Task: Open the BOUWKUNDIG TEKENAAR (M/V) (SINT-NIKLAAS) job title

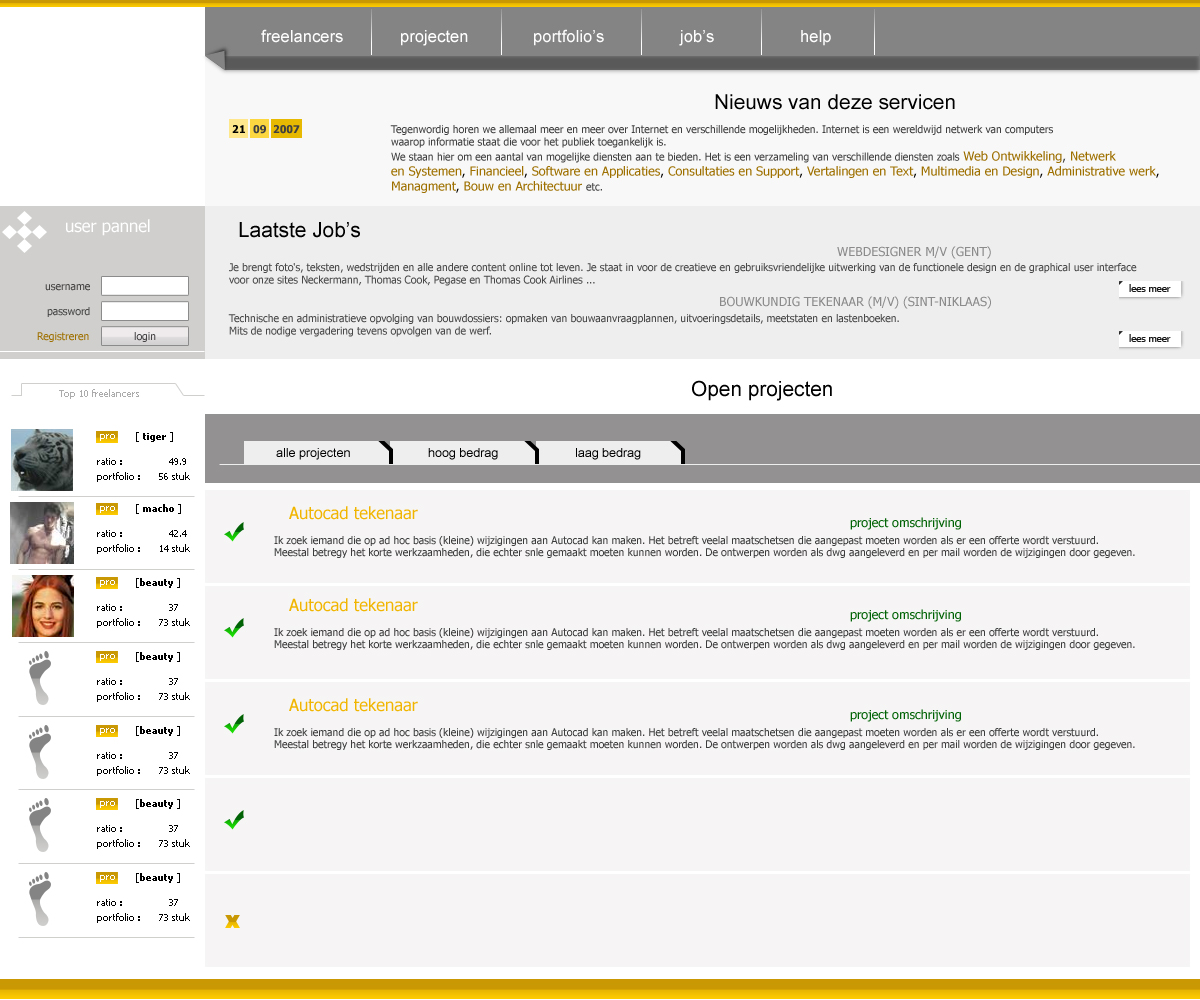Action: (855, 302)
